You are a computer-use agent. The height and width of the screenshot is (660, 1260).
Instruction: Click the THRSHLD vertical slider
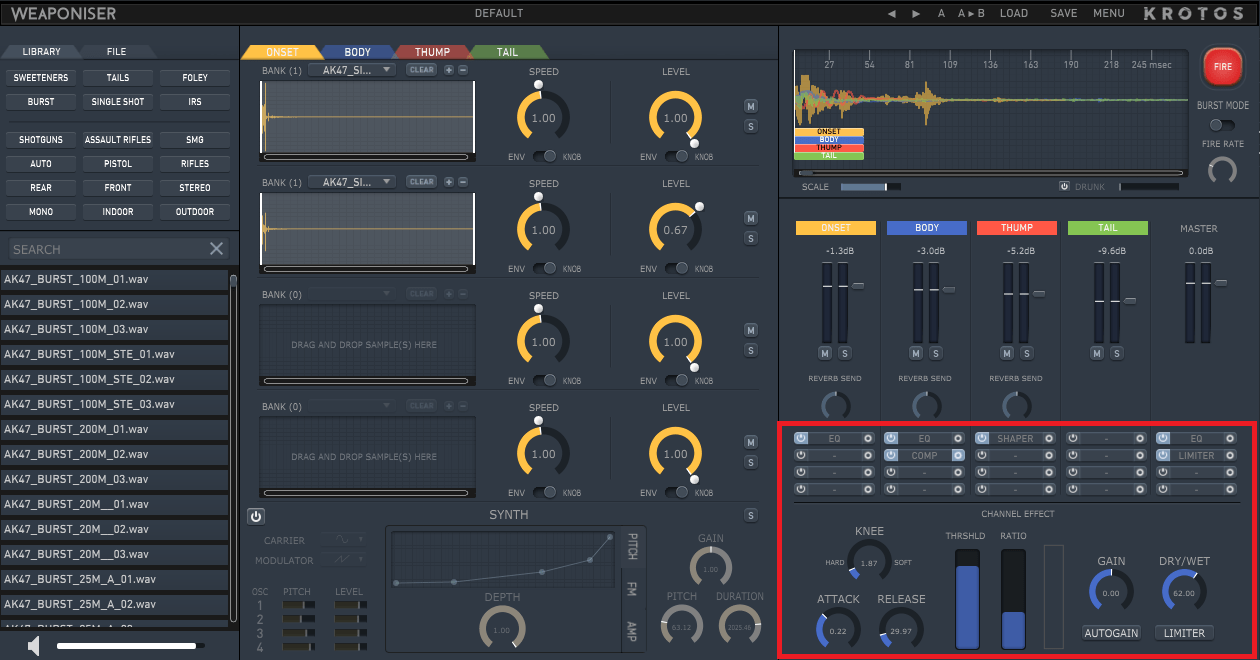tap(968, 598)
